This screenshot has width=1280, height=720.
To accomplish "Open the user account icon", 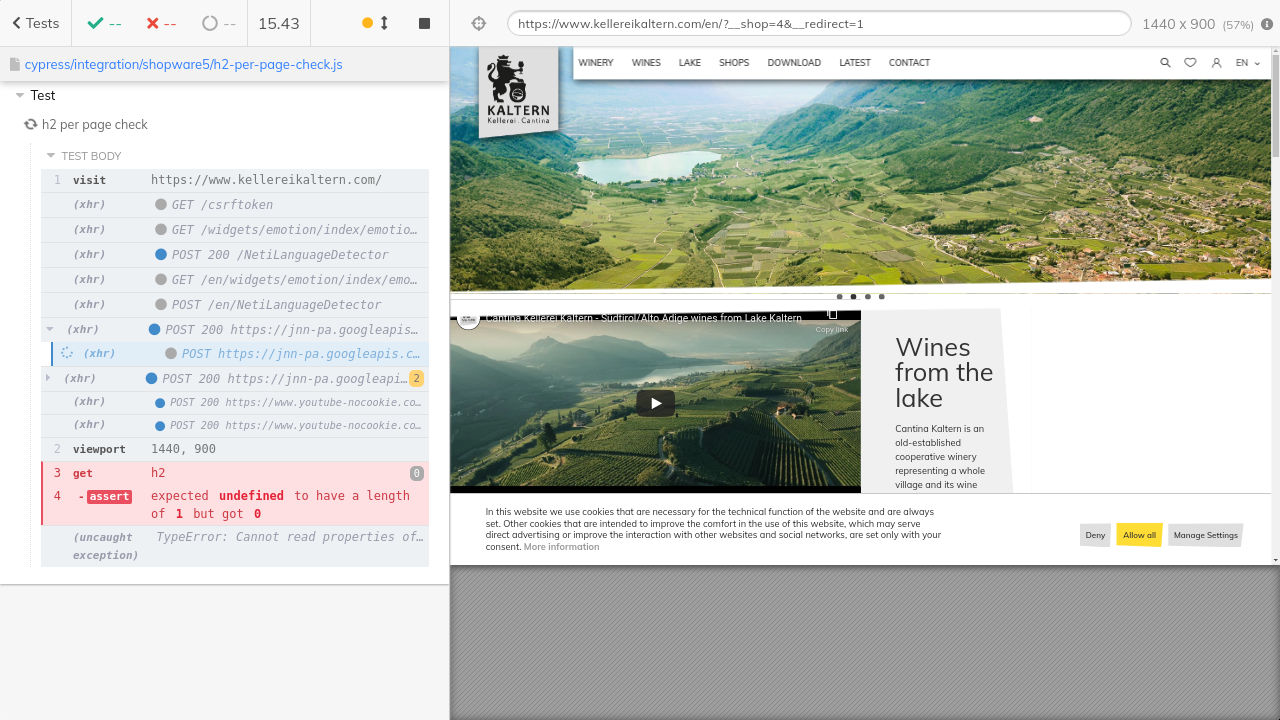I will (x=1216, y=63).
